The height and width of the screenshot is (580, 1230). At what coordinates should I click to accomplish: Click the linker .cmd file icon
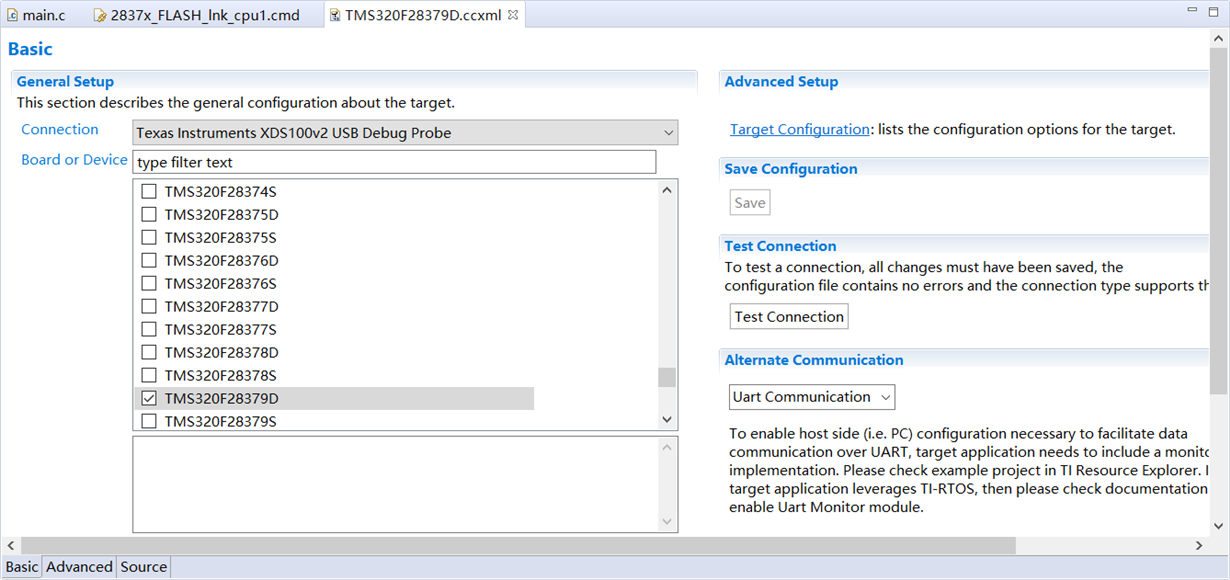click(x=100, y=16)
